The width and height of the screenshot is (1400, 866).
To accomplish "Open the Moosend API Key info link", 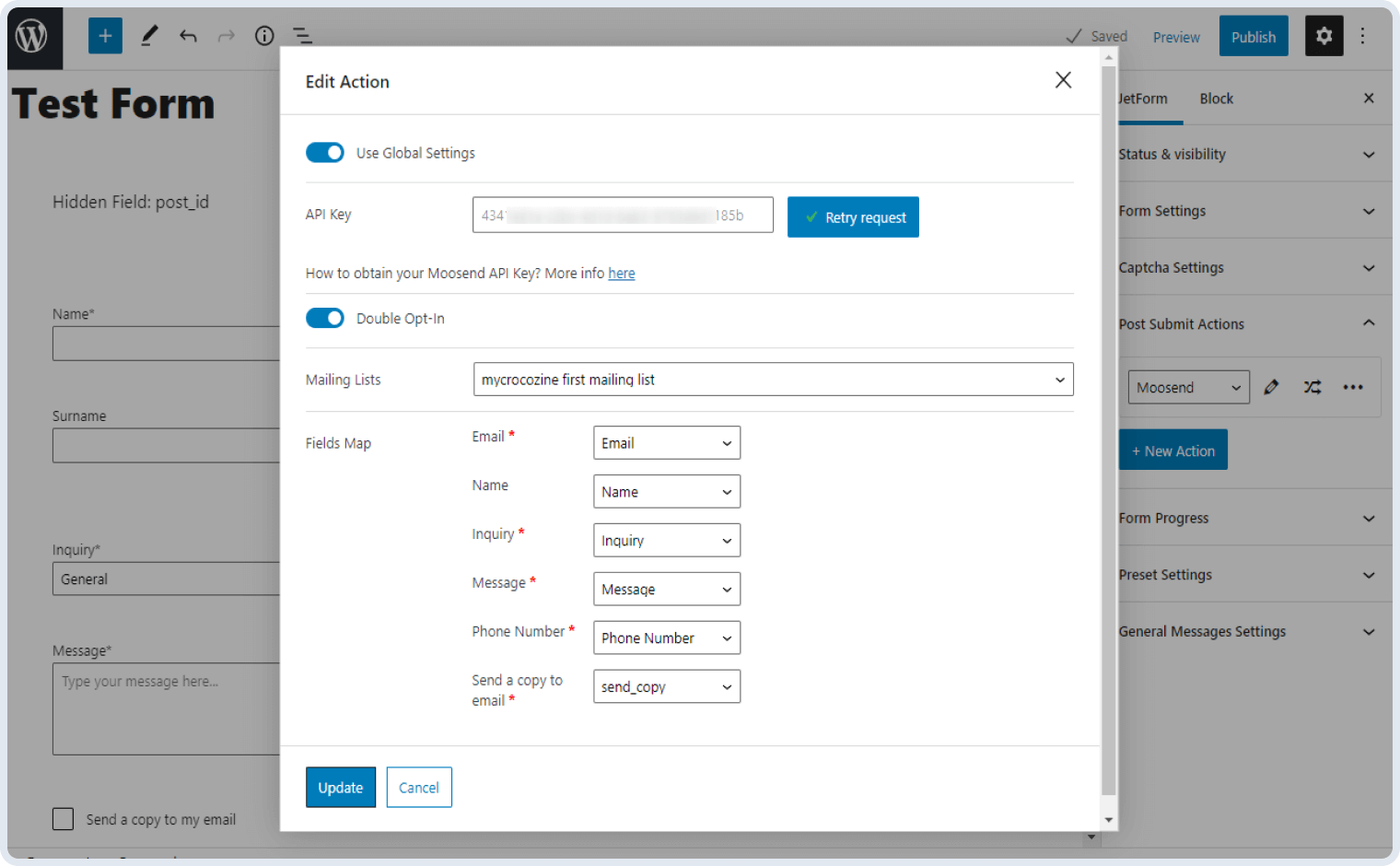I will (x=622, y=273).
